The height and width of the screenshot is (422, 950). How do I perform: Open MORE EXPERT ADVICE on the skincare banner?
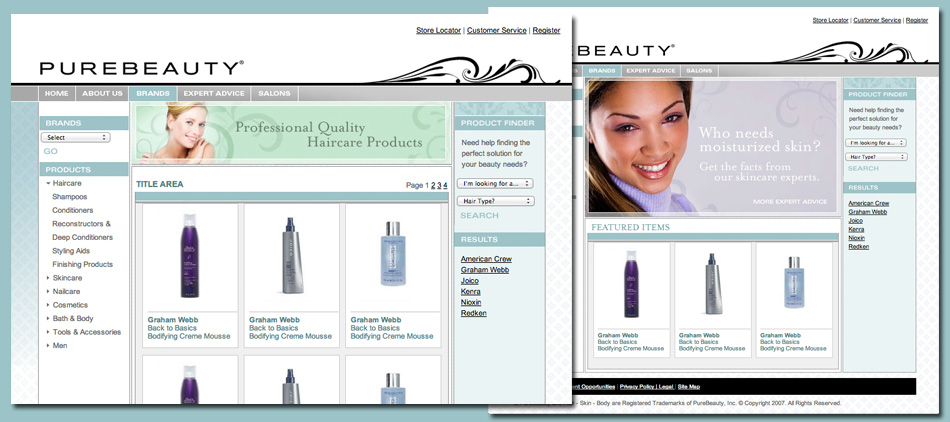click(789, 202)
